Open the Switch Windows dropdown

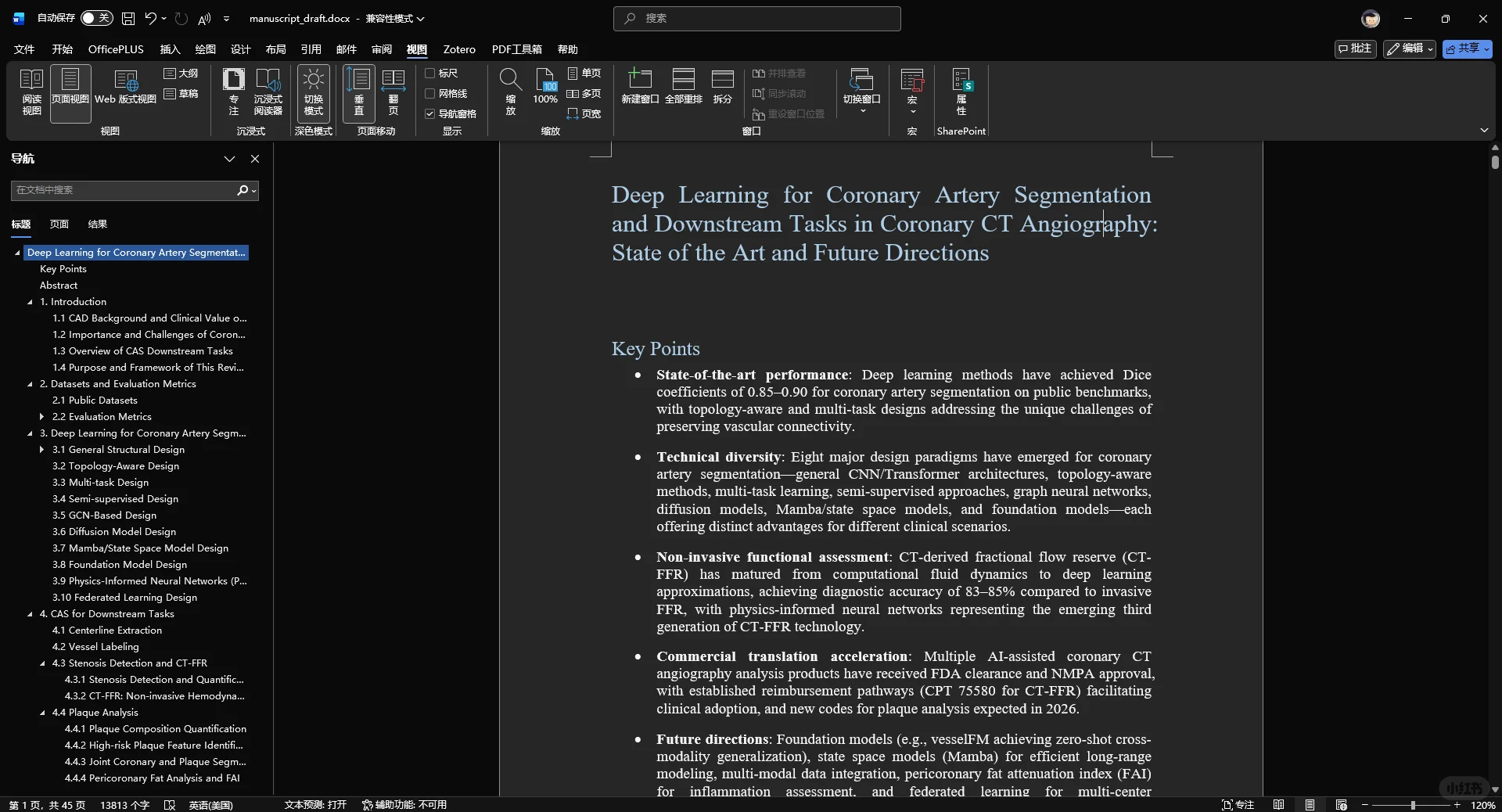pos(861,92)
